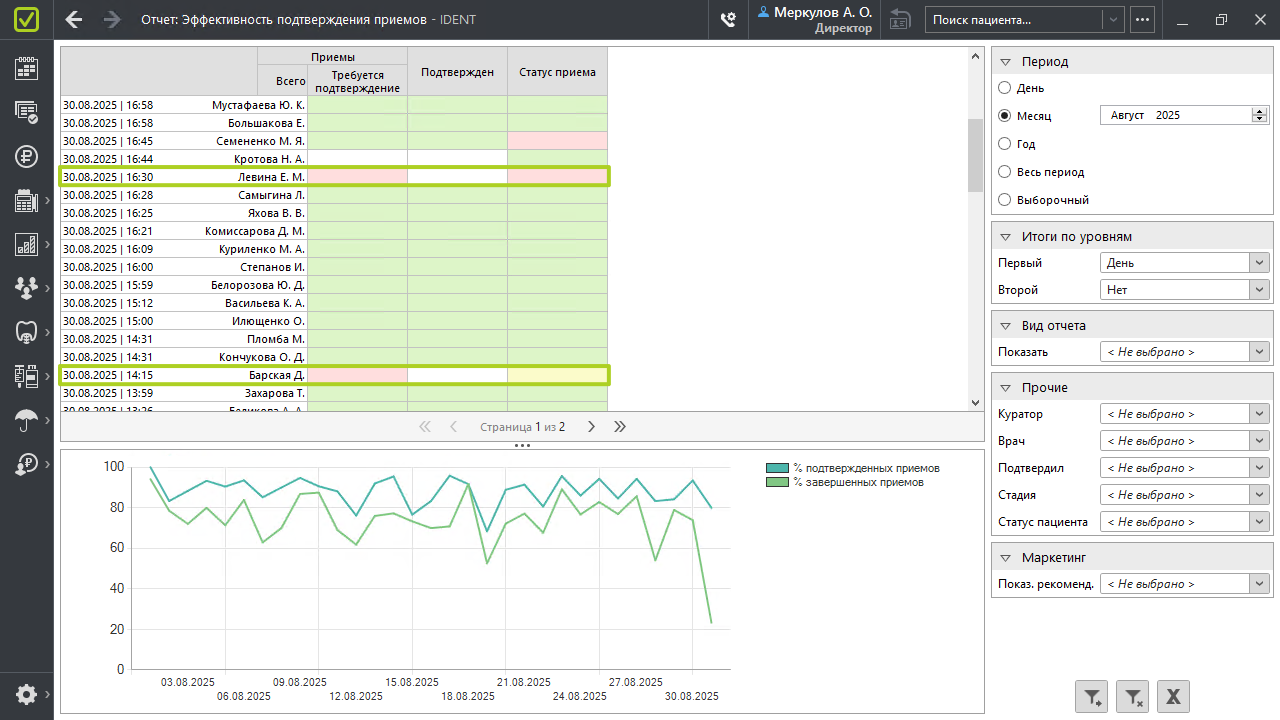Click the apply filter funnel button
This screenshot has width=1280, height=720.
point(1092,697)
